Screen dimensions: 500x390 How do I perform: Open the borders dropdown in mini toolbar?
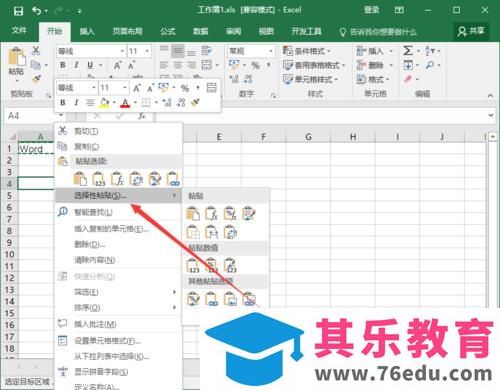(156, 103)
